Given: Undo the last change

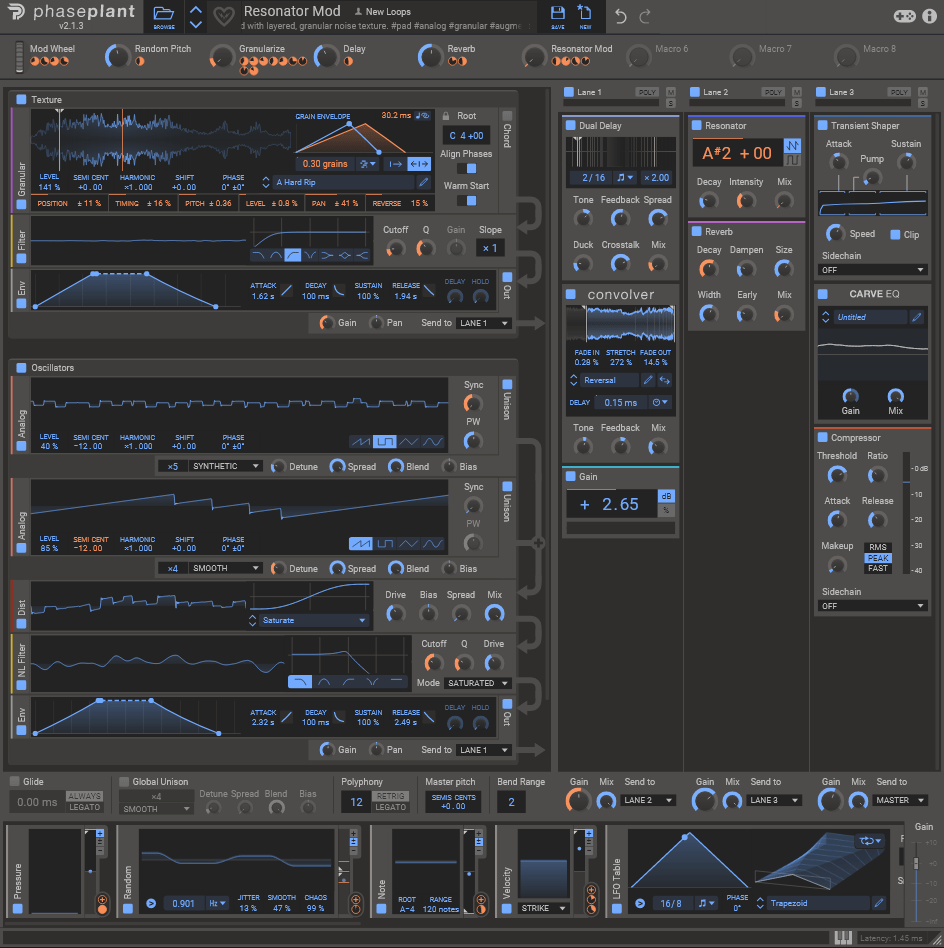Looking at the screenshot, I should click(620, 16).
